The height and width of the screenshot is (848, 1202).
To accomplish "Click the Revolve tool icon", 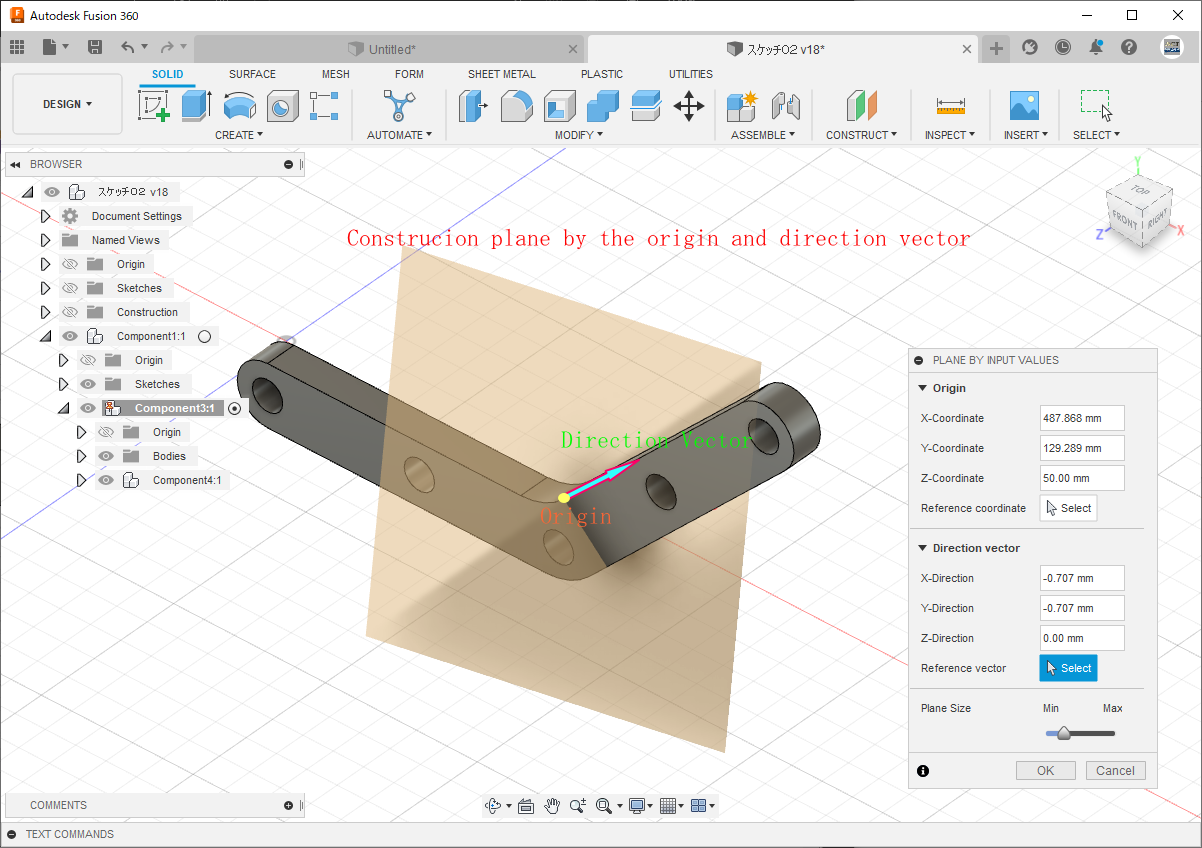I will pos(239,105).
